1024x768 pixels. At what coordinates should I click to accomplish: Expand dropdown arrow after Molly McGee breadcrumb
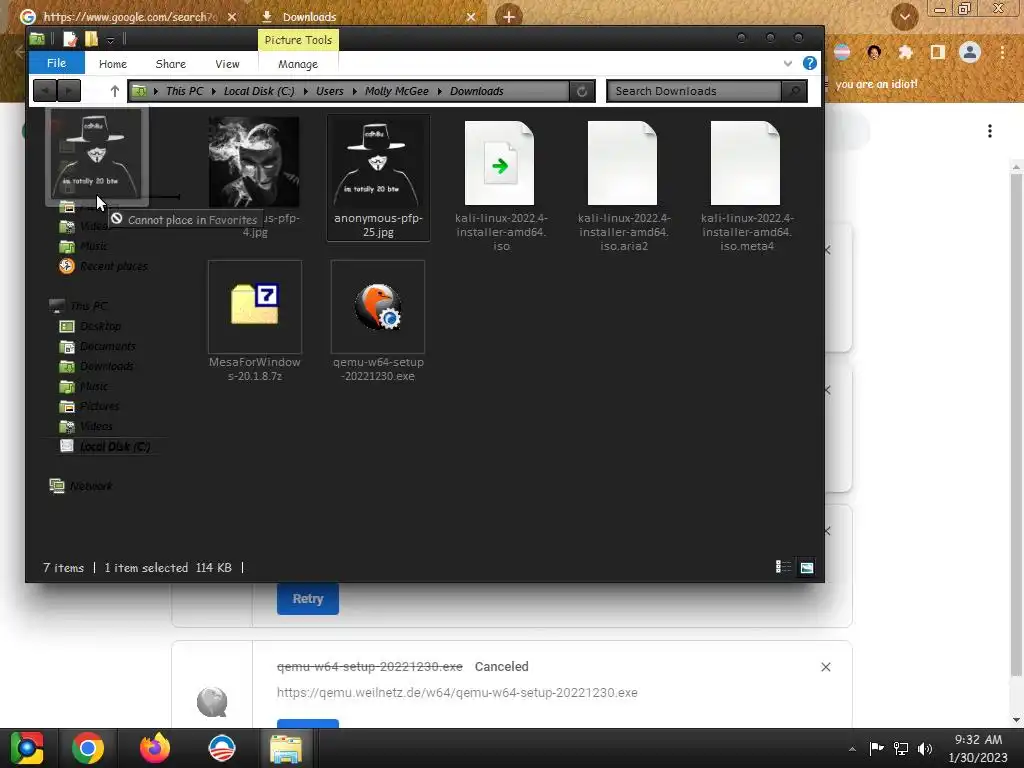tap(440, 91)
